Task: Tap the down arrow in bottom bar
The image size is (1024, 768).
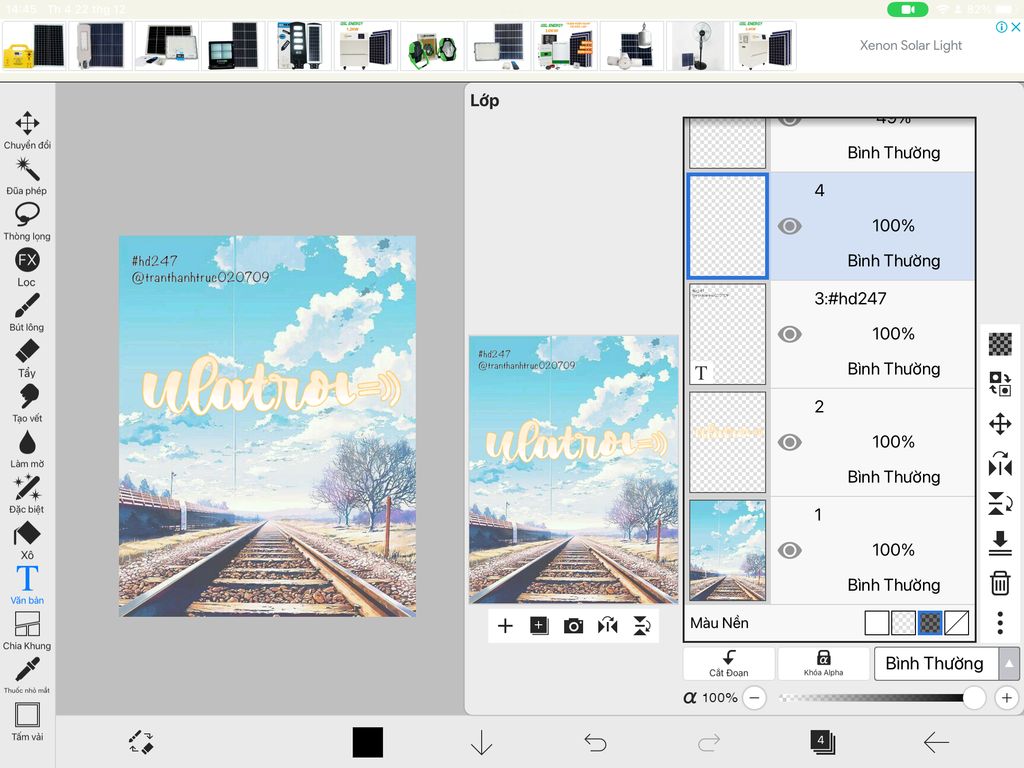Action: click(481, 743)
